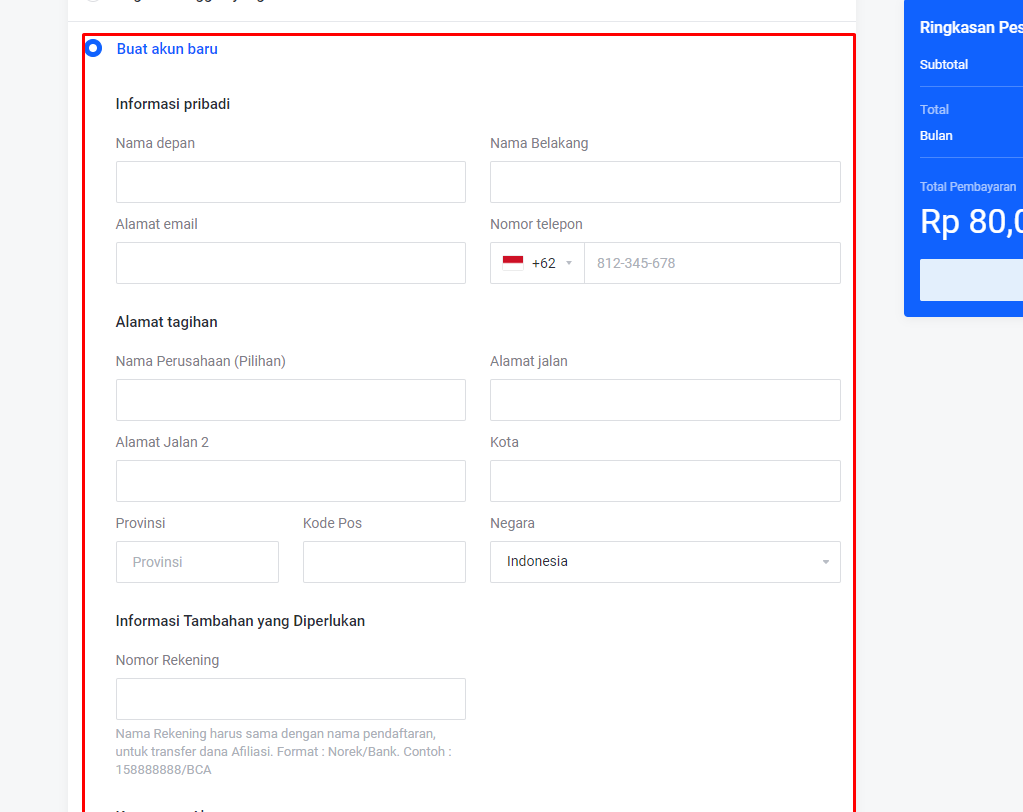The height and width of the screenshot is (812, 1023).
Task: Focus the Provinsi input box
Action: coord(197,562)
